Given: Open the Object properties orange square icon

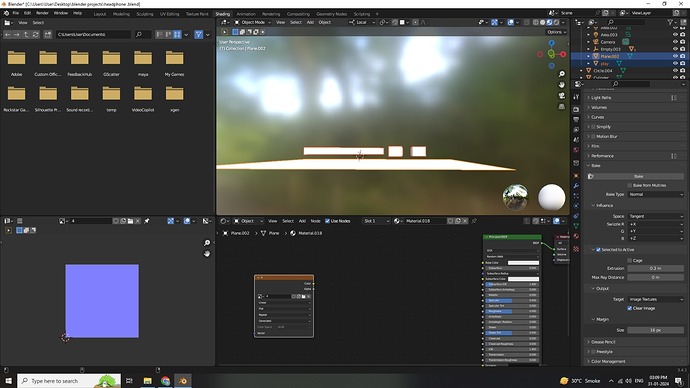Looking at the screenshot, I should (576, 175).
